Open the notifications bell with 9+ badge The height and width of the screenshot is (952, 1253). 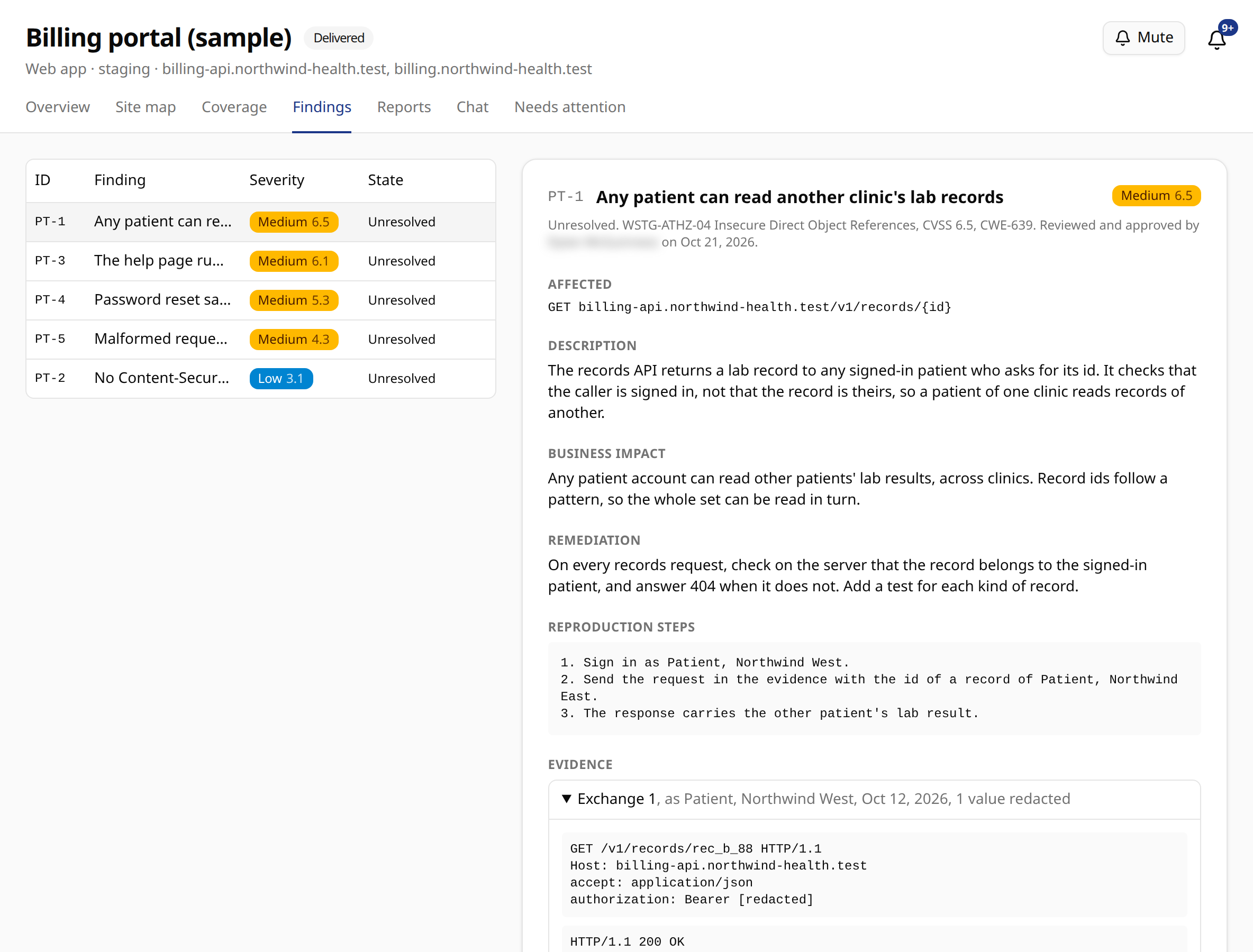click(x=1217, y=39)
